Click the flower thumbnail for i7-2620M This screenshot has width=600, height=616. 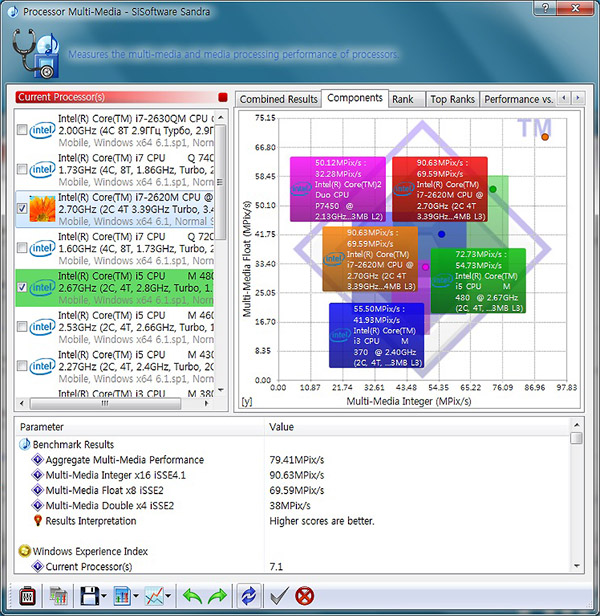42,209
